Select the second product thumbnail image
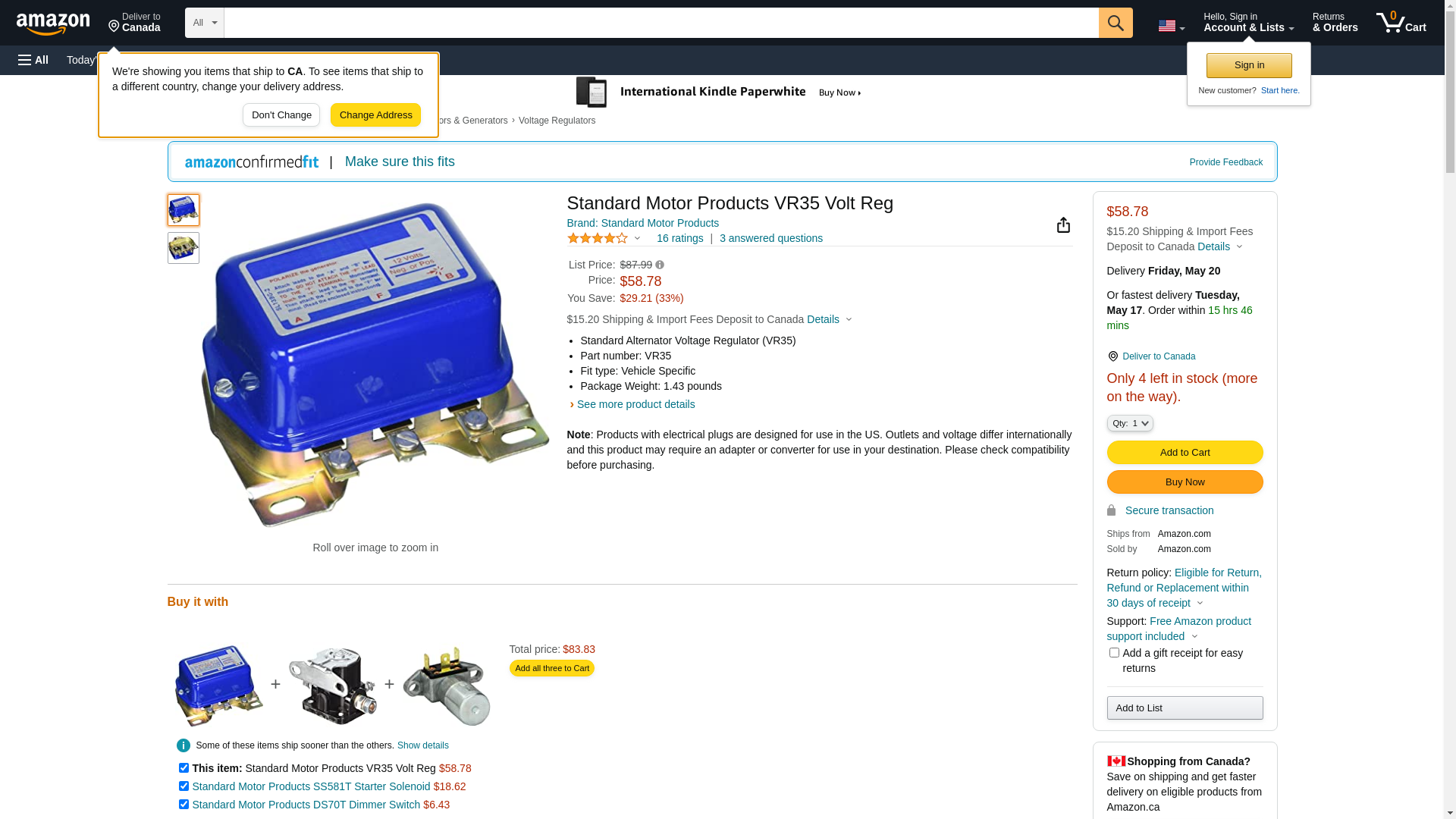 184,248
